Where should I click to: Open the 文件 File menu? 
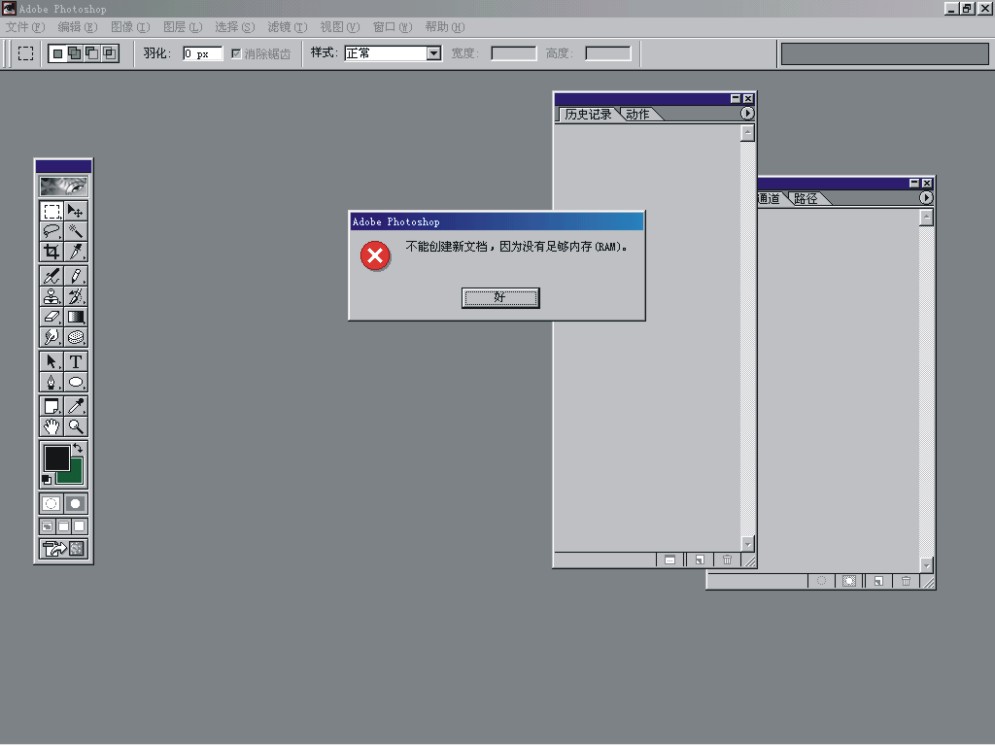pos(25,27)
